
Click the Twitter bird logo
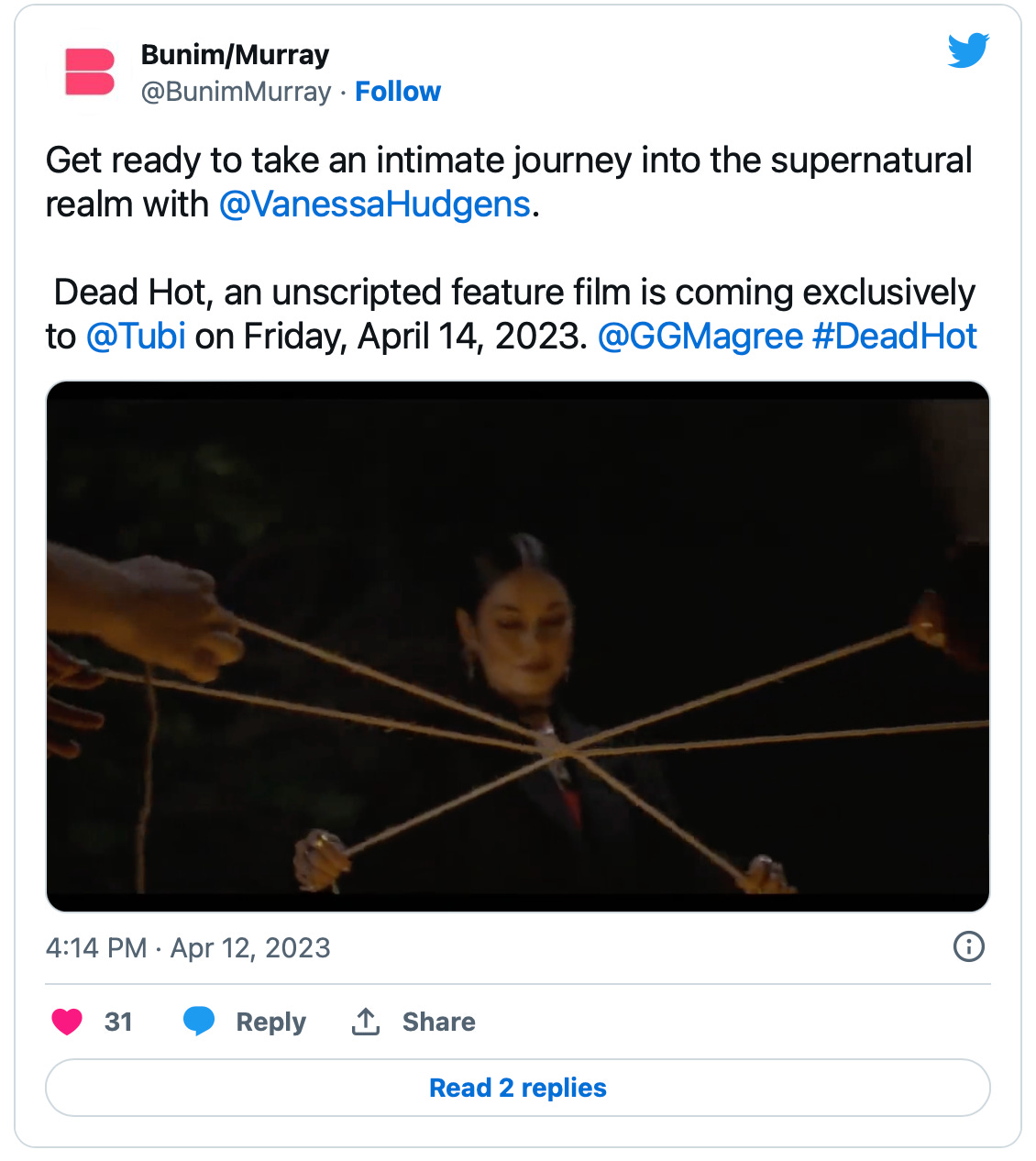(x=968, y=50)
